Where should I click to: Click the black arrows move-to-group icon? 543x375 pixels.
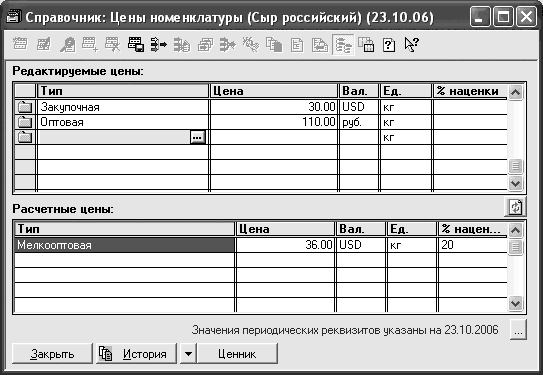pos(159,45)
